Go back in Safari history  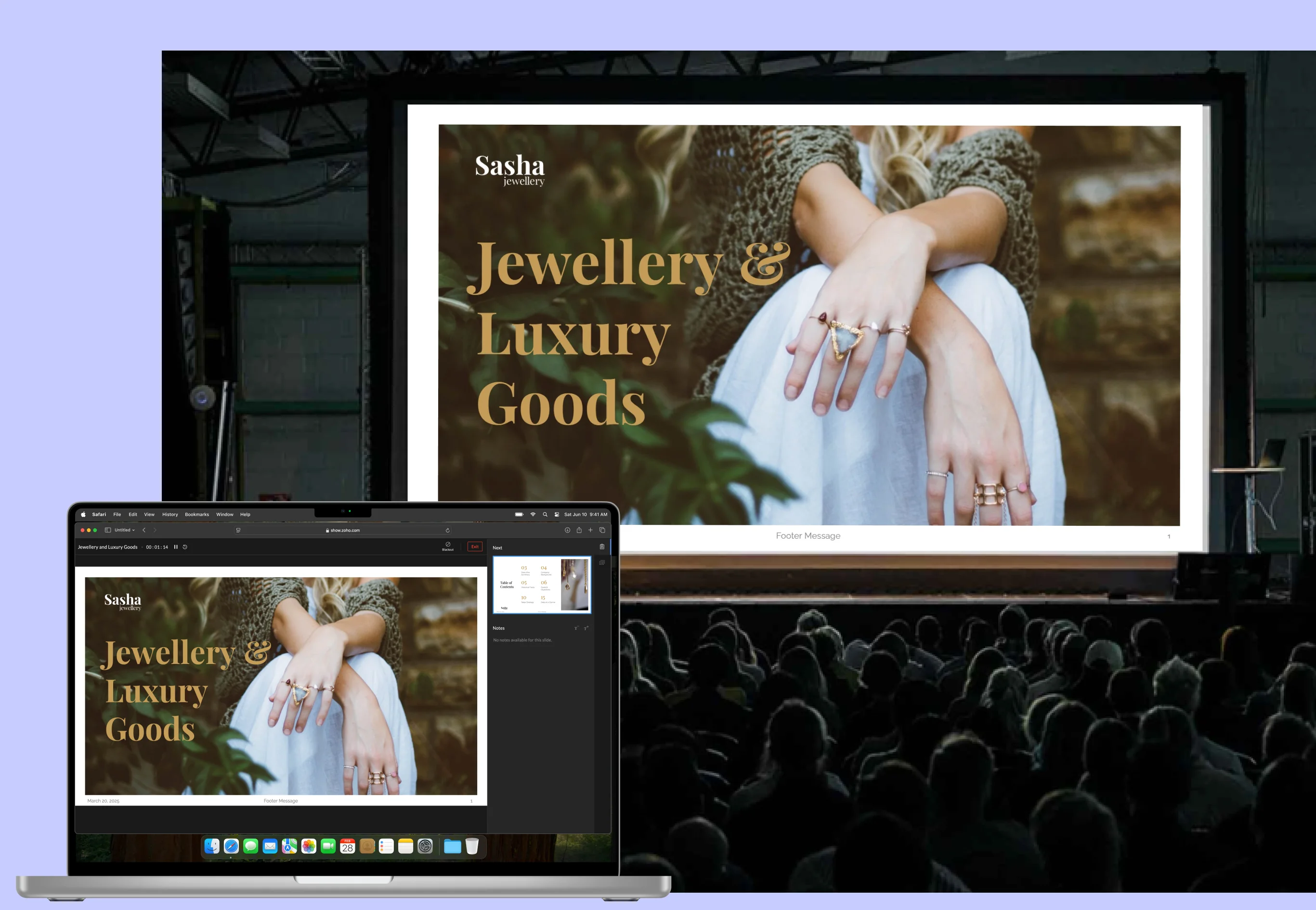[x=143, y=530]
